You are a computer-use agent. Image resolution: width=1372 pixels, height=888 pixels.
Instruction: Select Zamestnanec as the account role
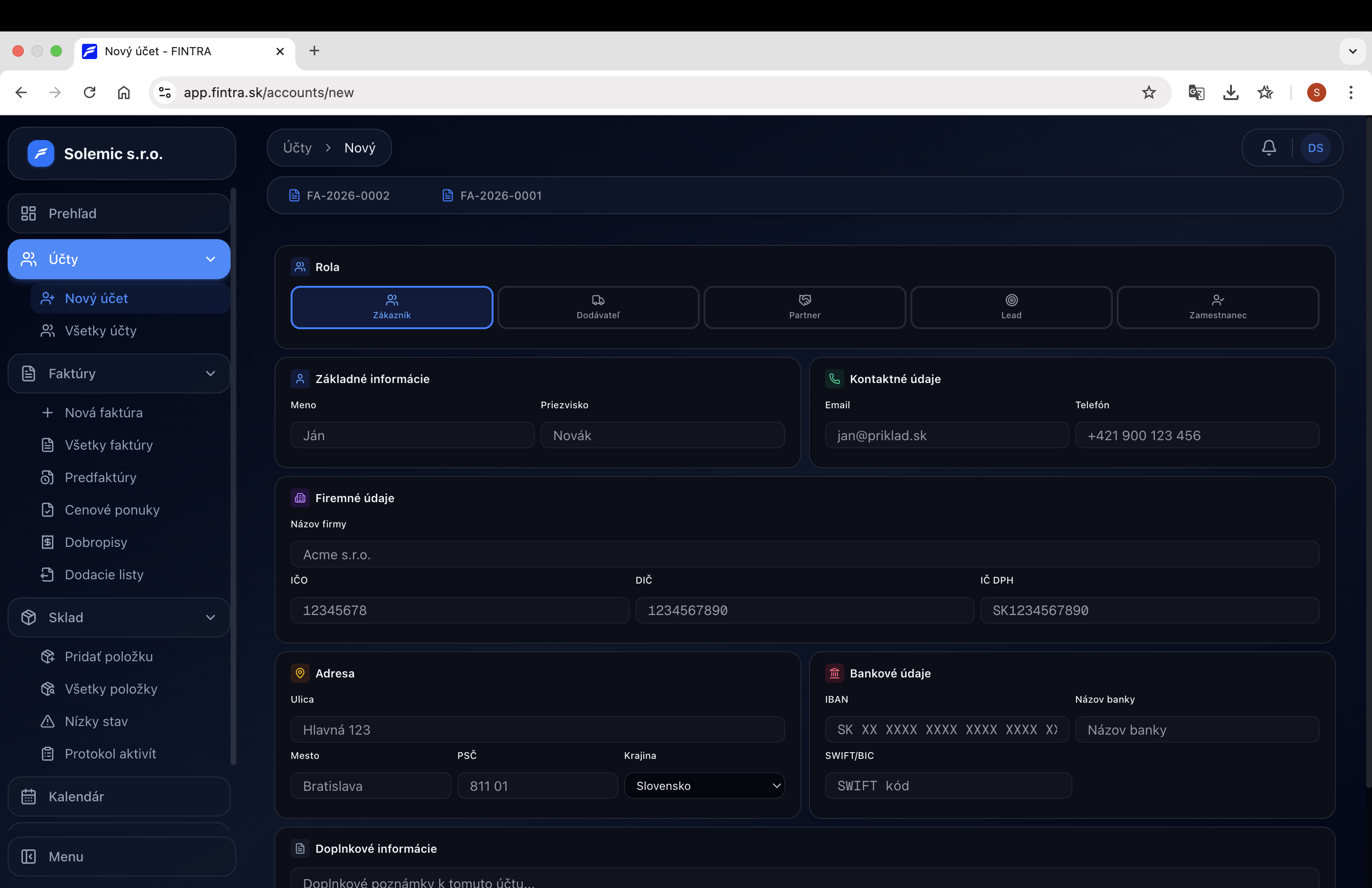point(1218,307)
